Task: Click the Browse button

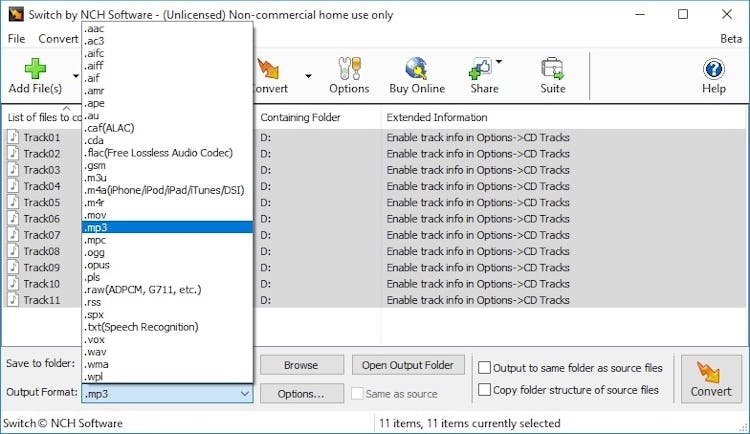Action: (x=301, y=365)
